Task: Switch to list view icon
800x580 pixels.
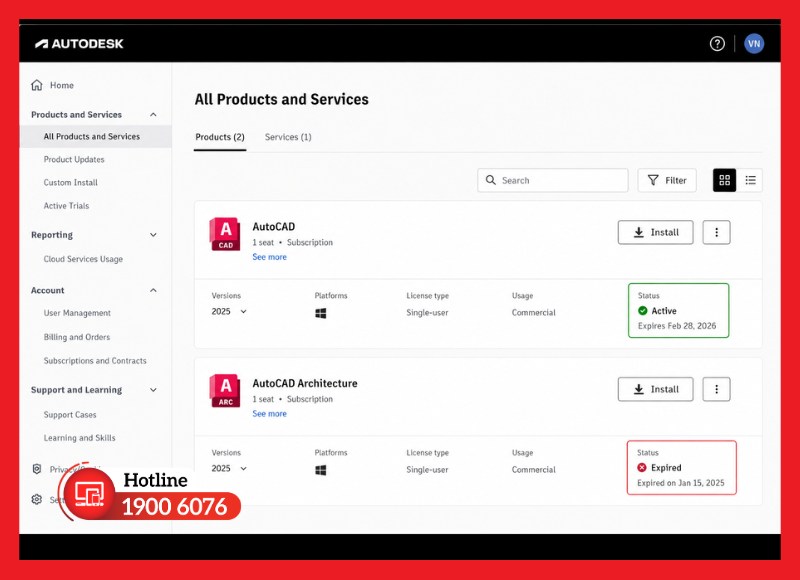Action: 750,180
